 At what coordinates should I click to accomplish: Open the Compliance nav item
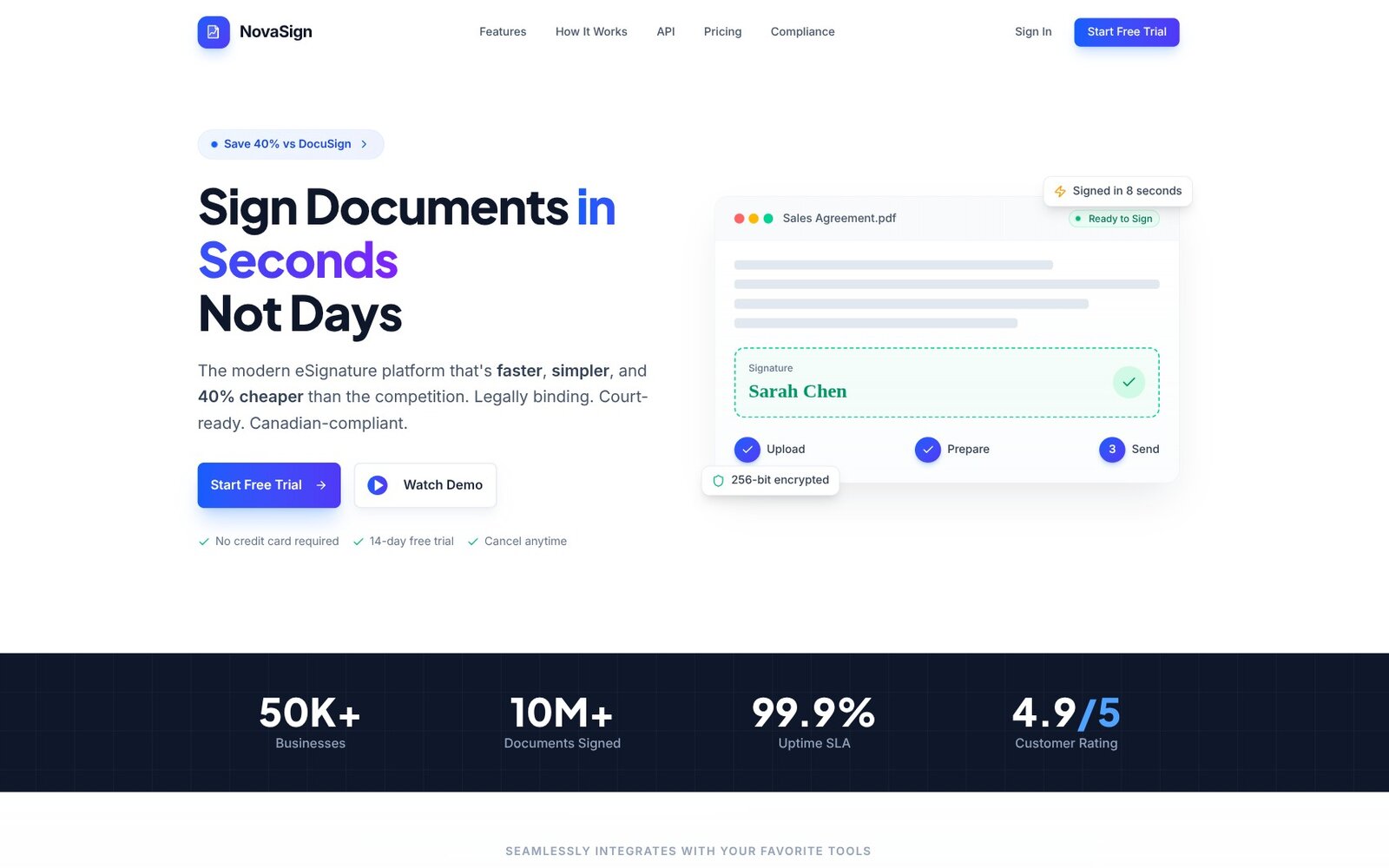point(802,32)
